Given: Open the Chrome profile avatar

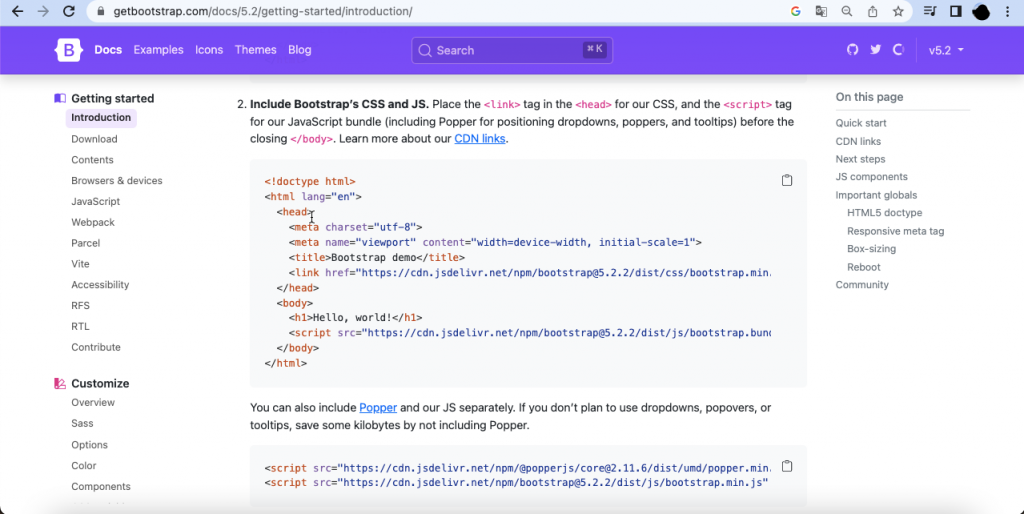Looking at the screenshot, I should [x=981, y=11].
